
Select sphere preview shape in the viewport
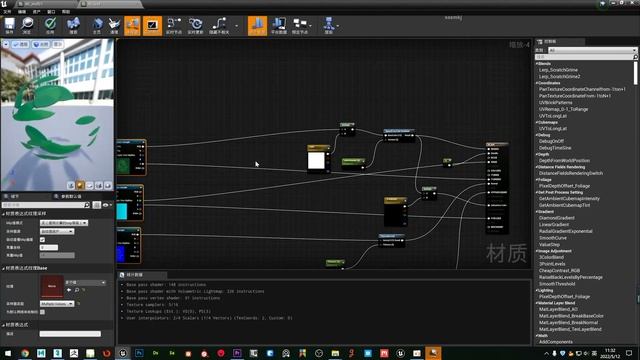[80, 186]
